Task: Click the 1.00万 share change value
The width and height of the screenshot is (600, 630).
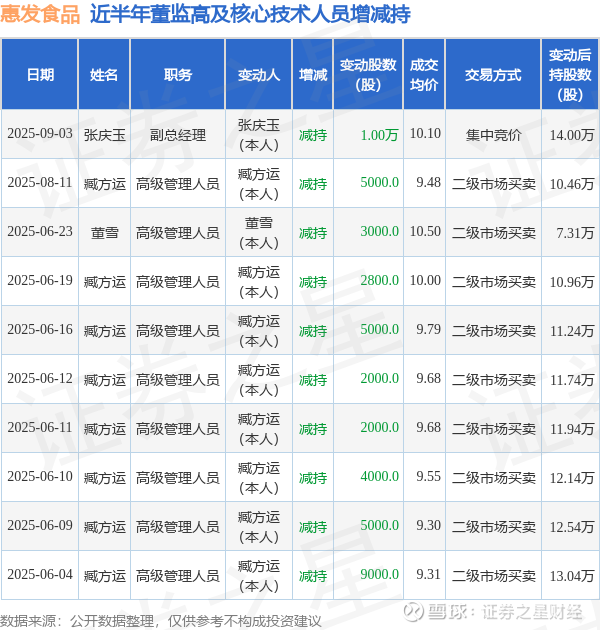Action: click(379, 135)
